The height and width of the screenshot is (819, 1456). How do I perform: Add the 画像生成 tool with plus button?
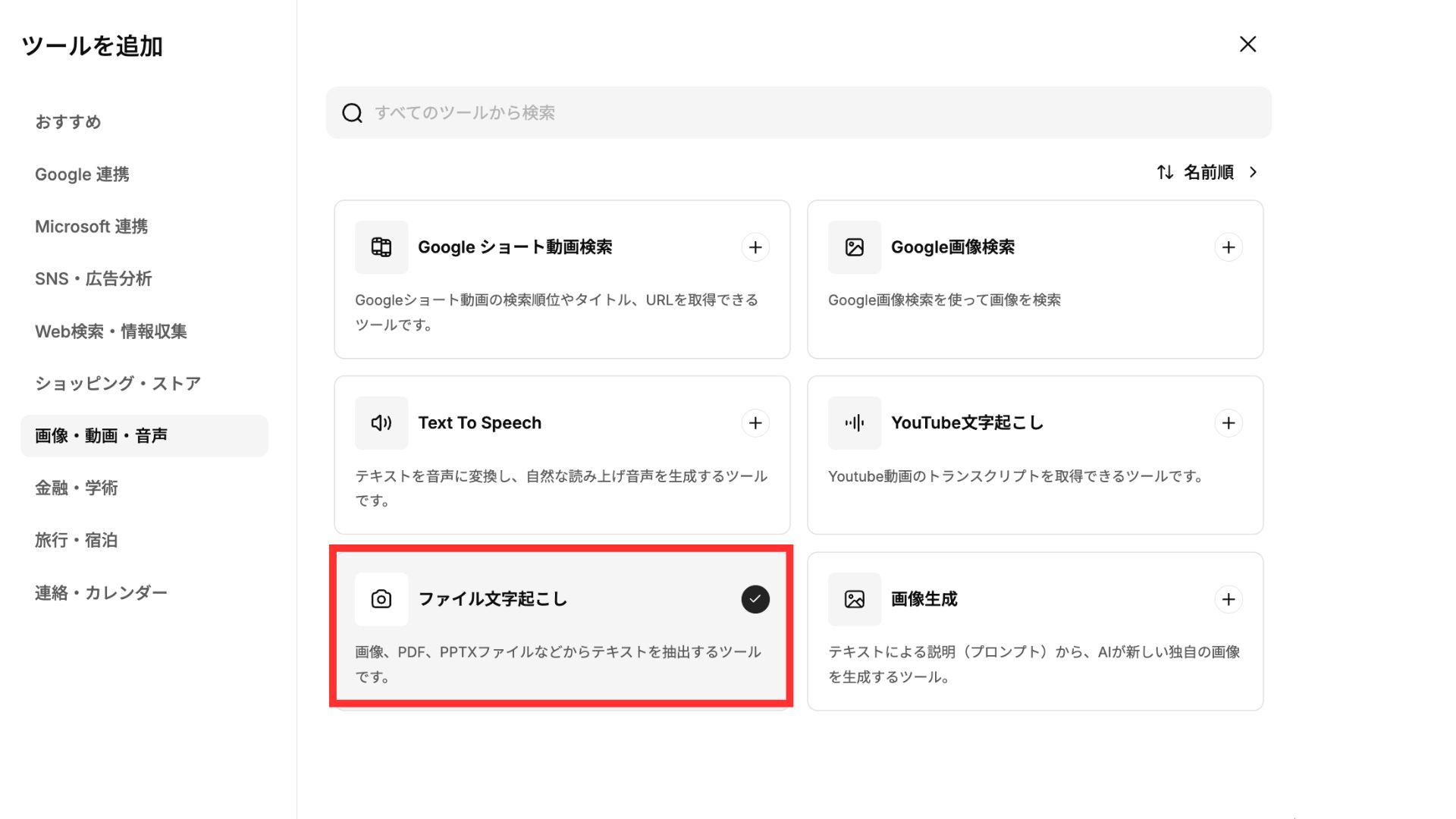(x=1228, y=599)
